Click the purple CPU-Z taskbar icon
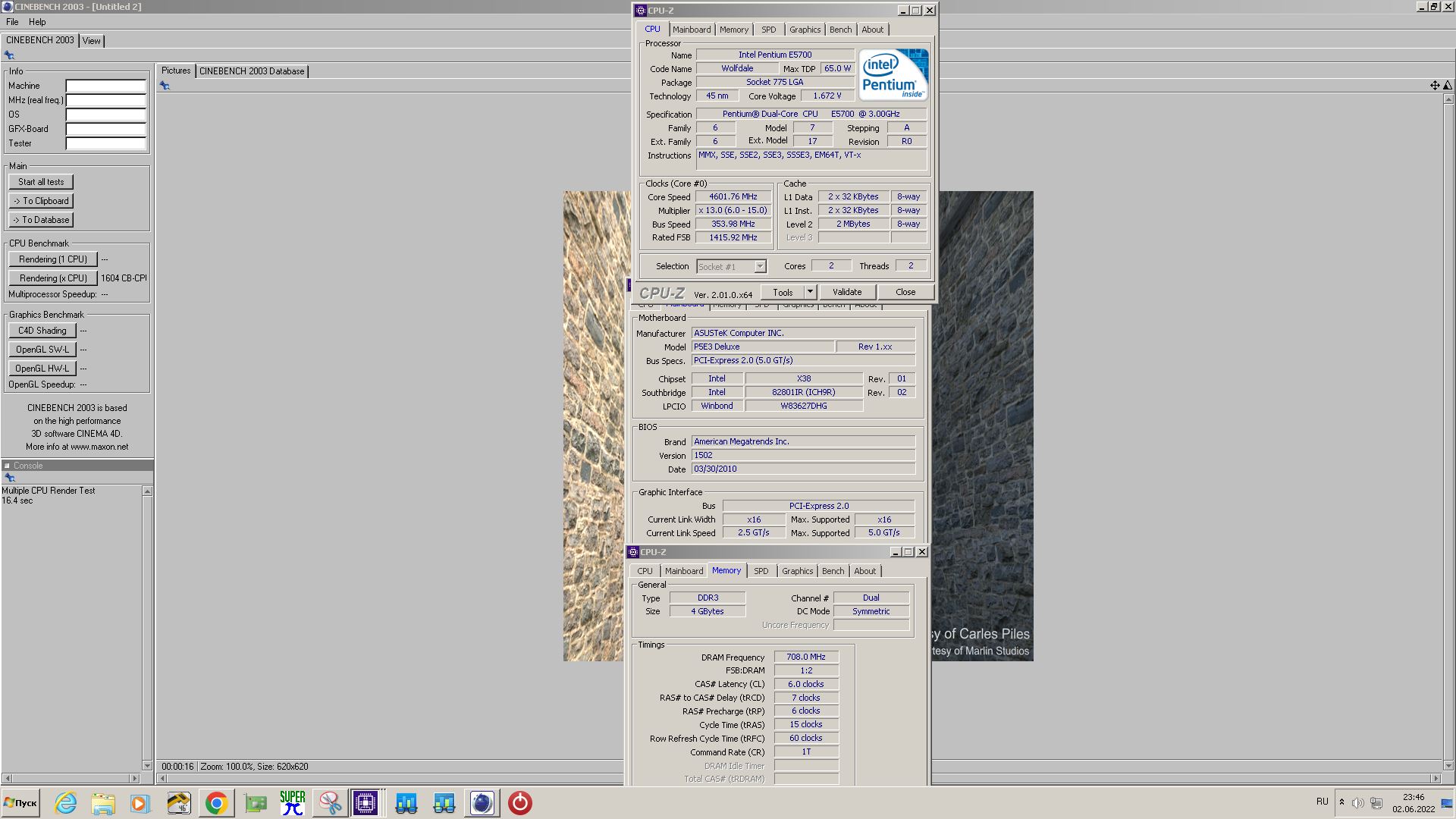Screen dimensions: 1456x819 (x=366, y=803)
